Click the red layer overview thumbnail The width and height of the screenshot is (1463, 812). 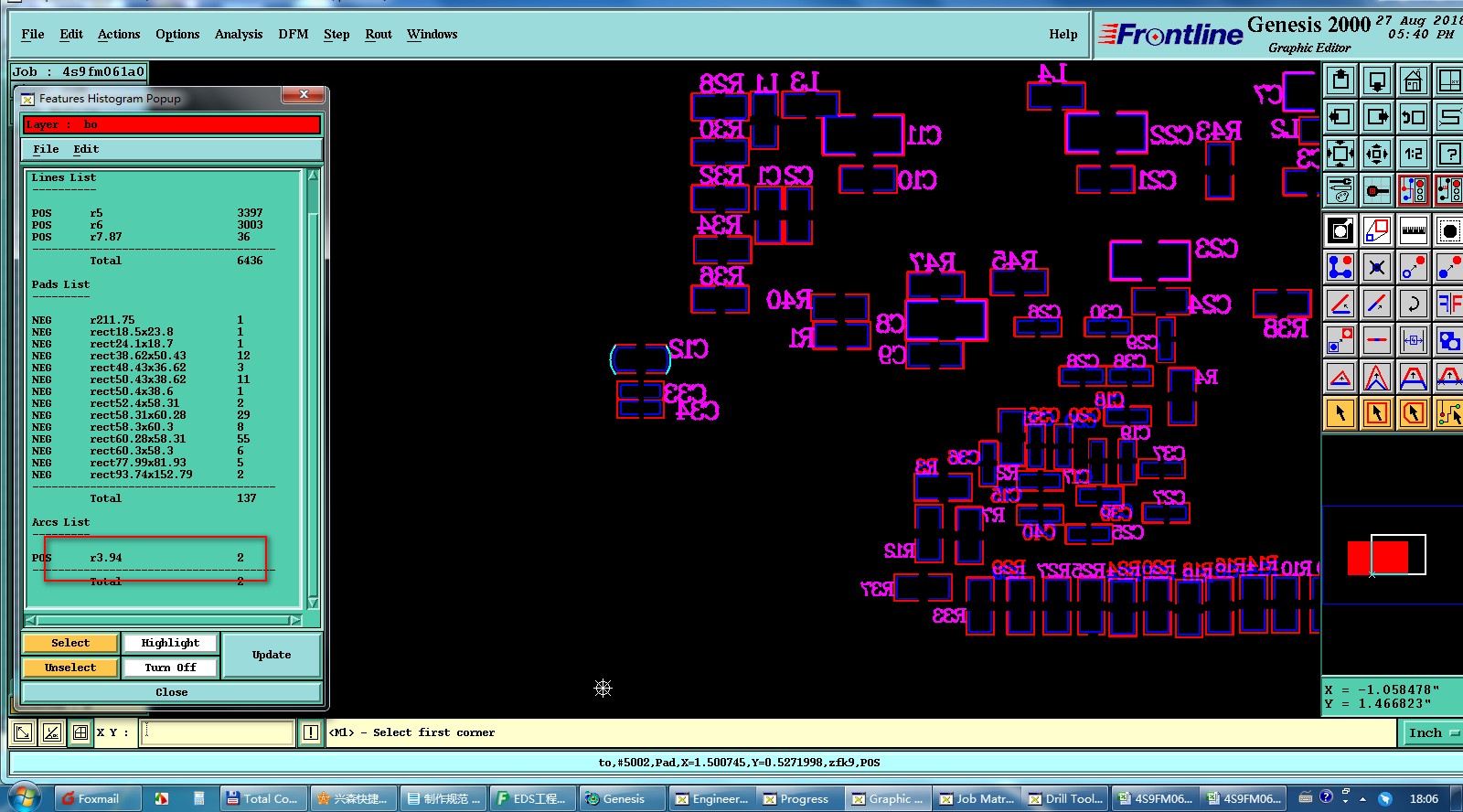tap(1377, 557)
